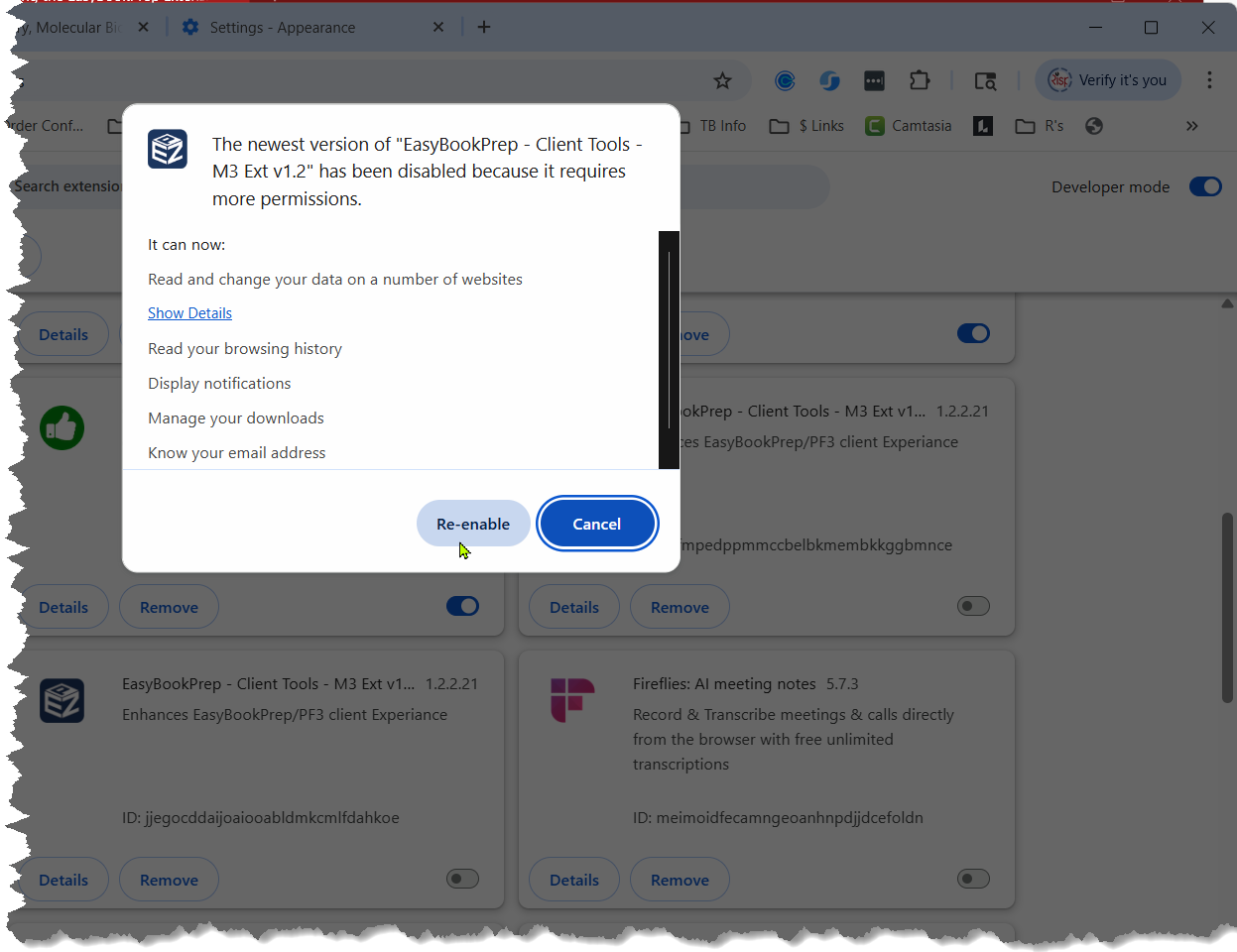Image resolution: width=1237 pixels, height=952 pixels.
Task: Remove the EasyBookPrep jjegocdd extension
Action: click(x=169, y=880)
